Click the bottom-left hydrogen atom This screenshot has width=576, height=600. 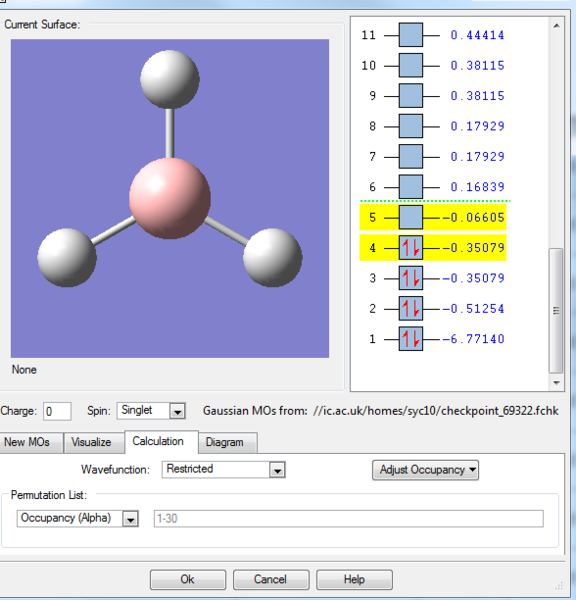pos(67,258)
